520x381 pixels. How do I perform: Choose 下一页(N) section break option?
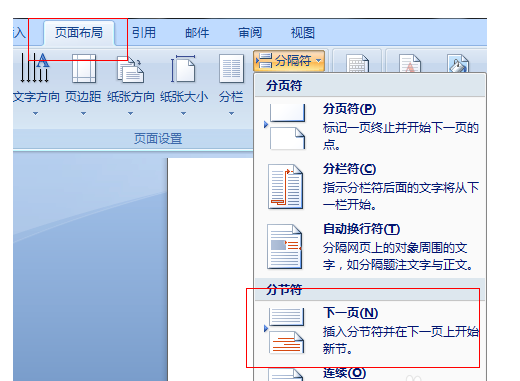pos(370,331)
